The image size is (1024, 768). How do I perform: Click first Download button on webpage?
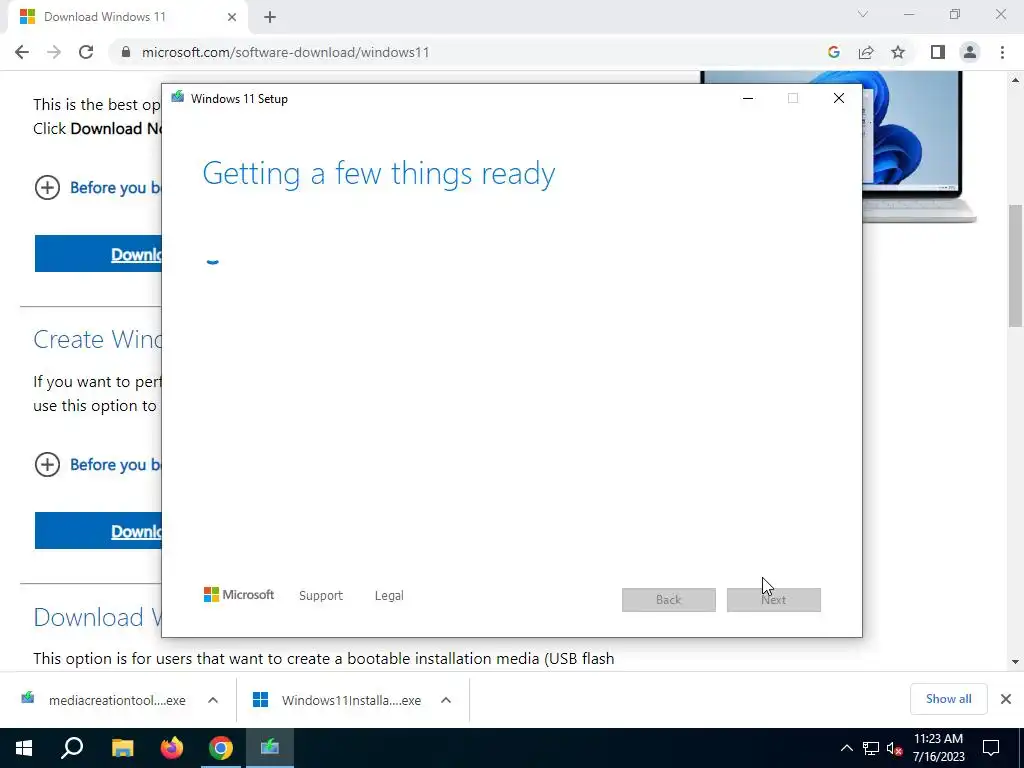pos(98,253)
